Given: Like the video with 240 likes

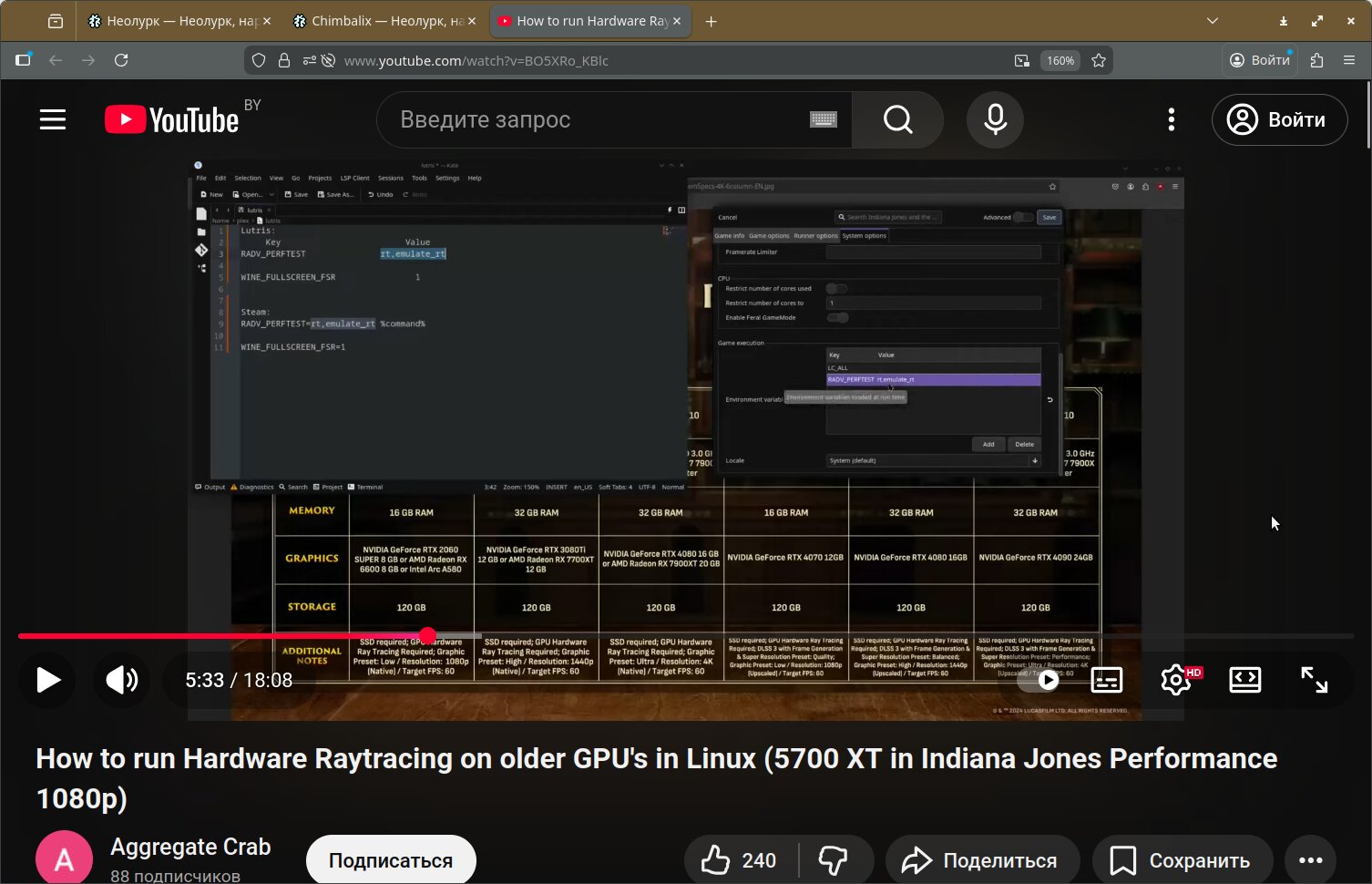Looking at the screenshot, I should 739,860.
